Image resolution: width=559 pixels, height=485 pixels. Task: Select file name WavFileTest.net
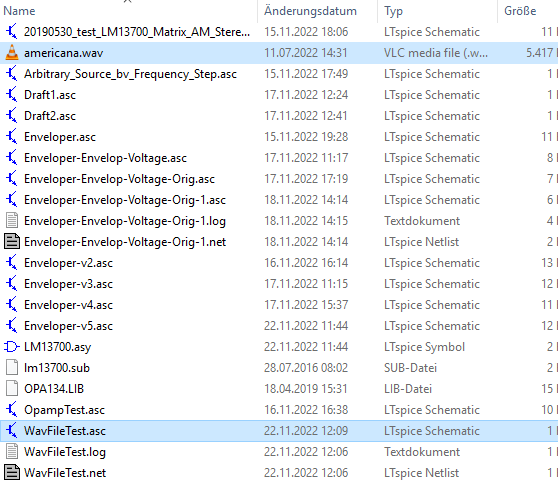tap(65, 473)
